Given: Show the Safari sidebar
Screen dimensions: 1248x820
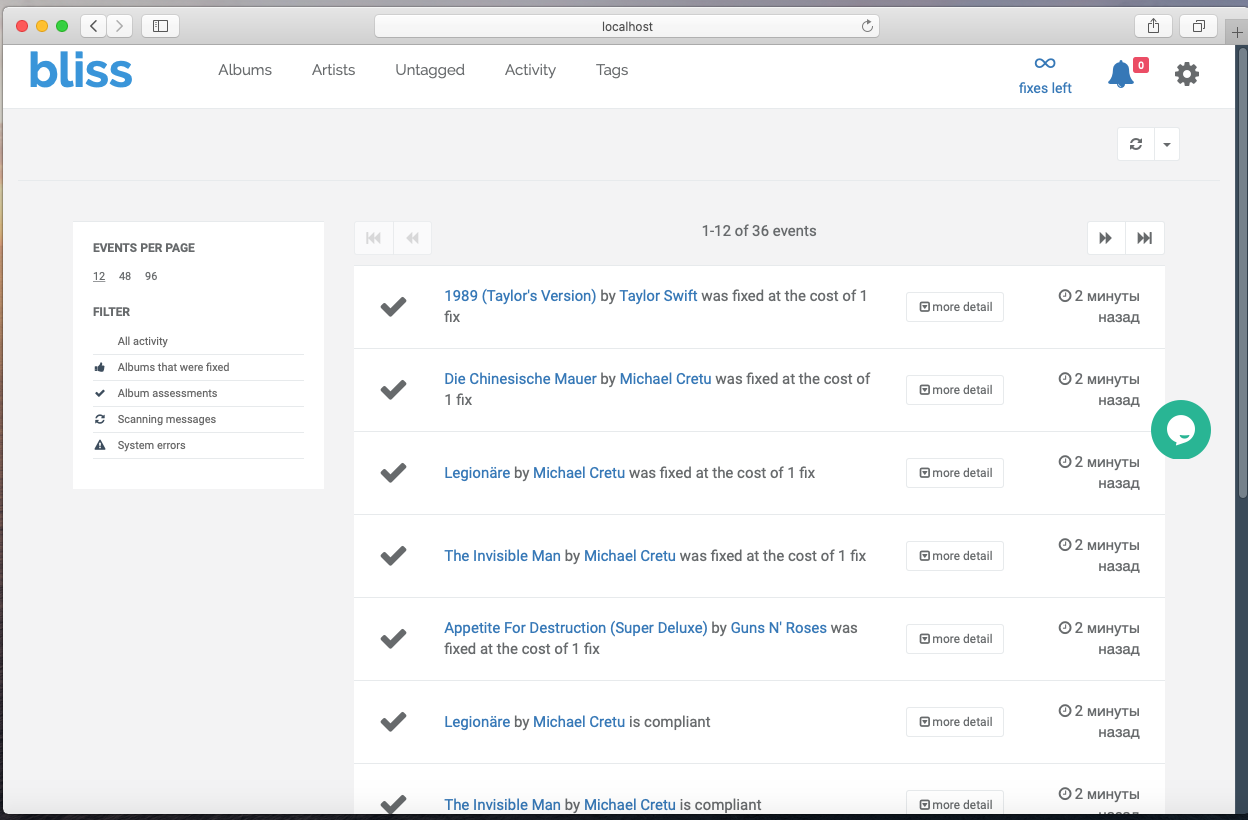Looking at the screenshot, I should point(160,26).
